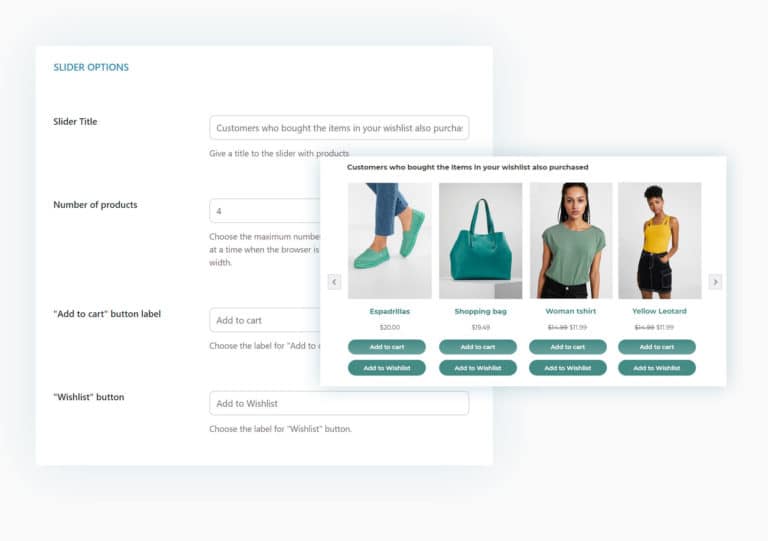Click the next slide arrow in the slider
The image size is (768, 541).
(x=715, y=282)
